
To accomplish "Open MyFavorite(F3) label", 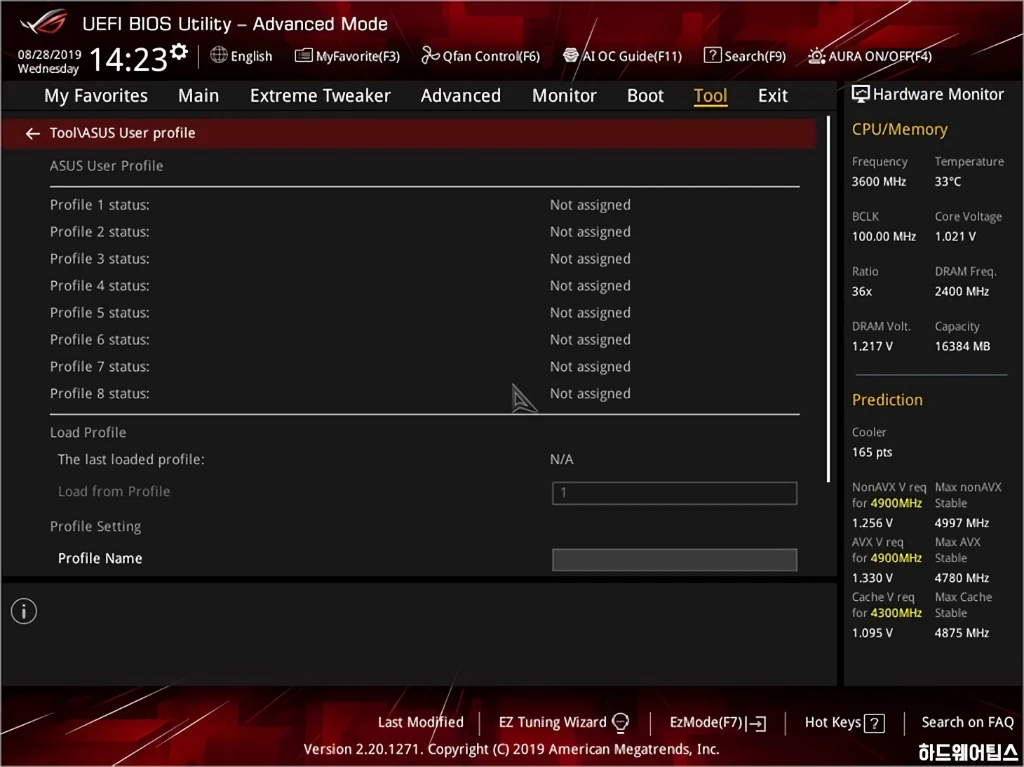I will 358,56.
